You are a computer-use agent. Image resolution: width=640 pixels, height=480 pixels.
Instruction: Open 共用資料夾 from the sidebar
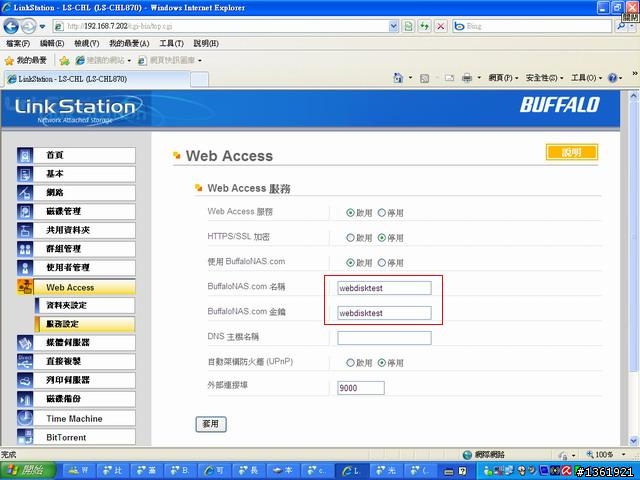[76, 230]
